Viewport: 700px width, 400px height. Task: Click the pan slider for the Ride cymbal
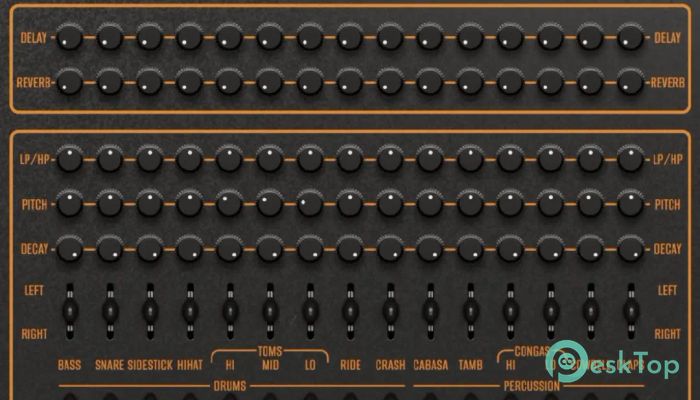click(349, 312)
